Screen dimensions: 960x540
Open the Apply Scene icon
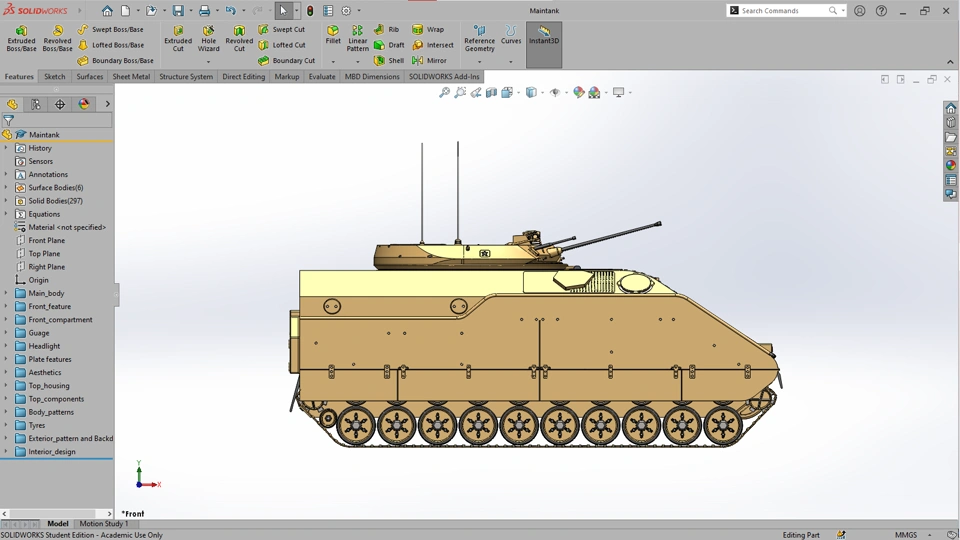[x=594, y=92]
